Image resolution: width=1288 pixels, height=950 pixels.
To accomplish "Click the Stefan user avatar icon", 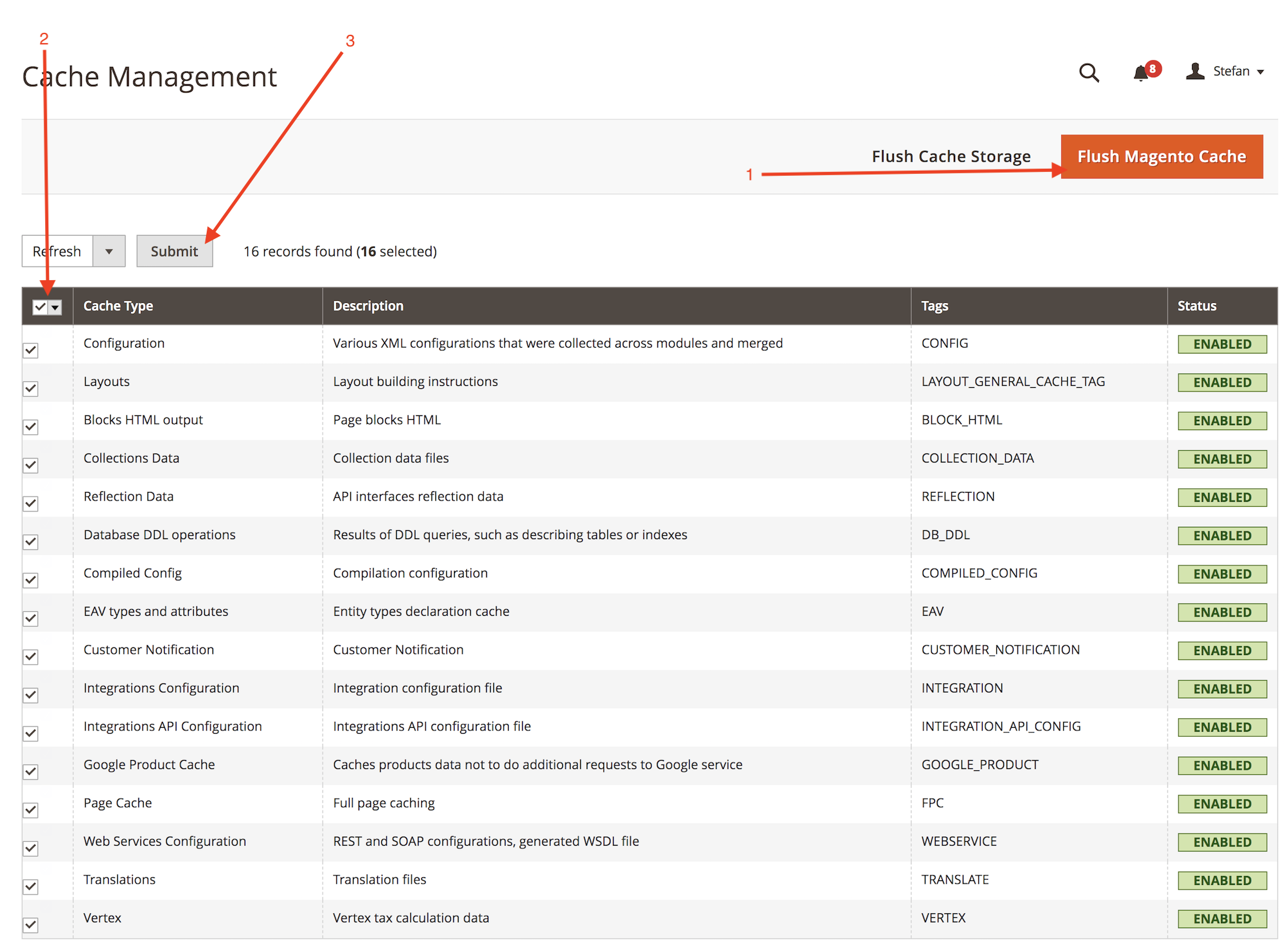I will click(x=1195, y=71).
